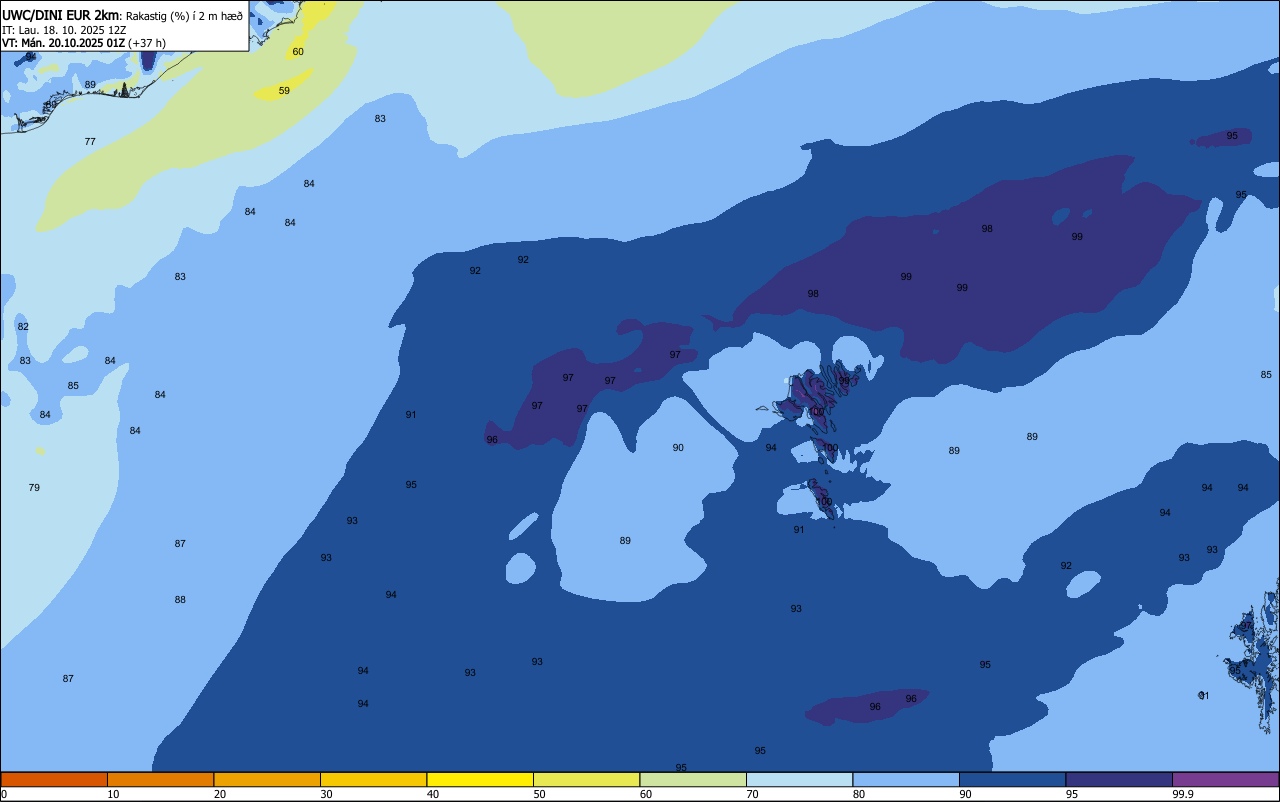Click the humidity value '60' on the map

[298, 52]
